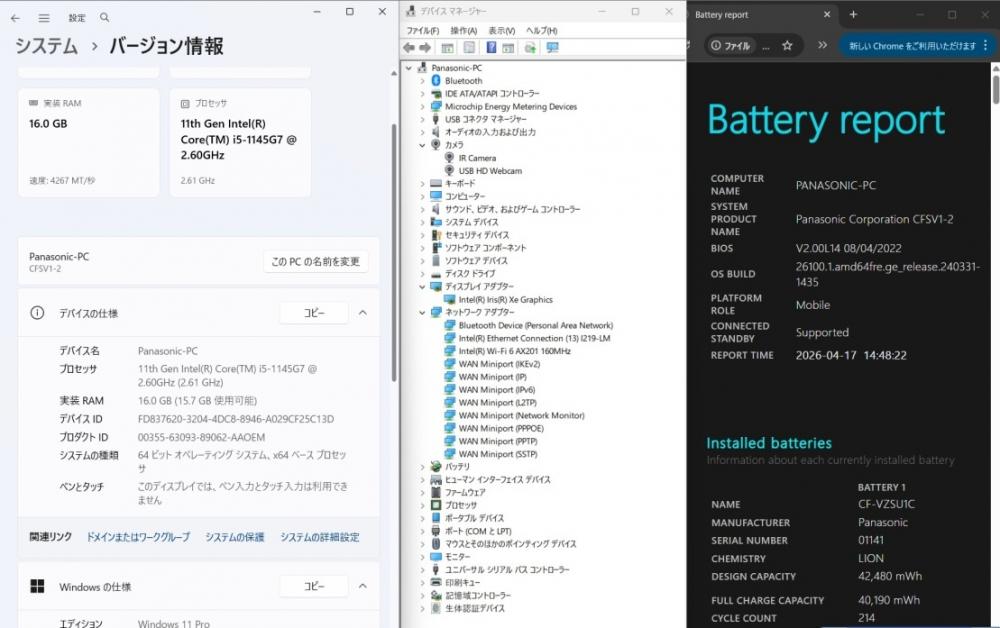This screenshot has height=628, width=1000.
Task: Open the 表示(V) menu
Action: (501, 31)
